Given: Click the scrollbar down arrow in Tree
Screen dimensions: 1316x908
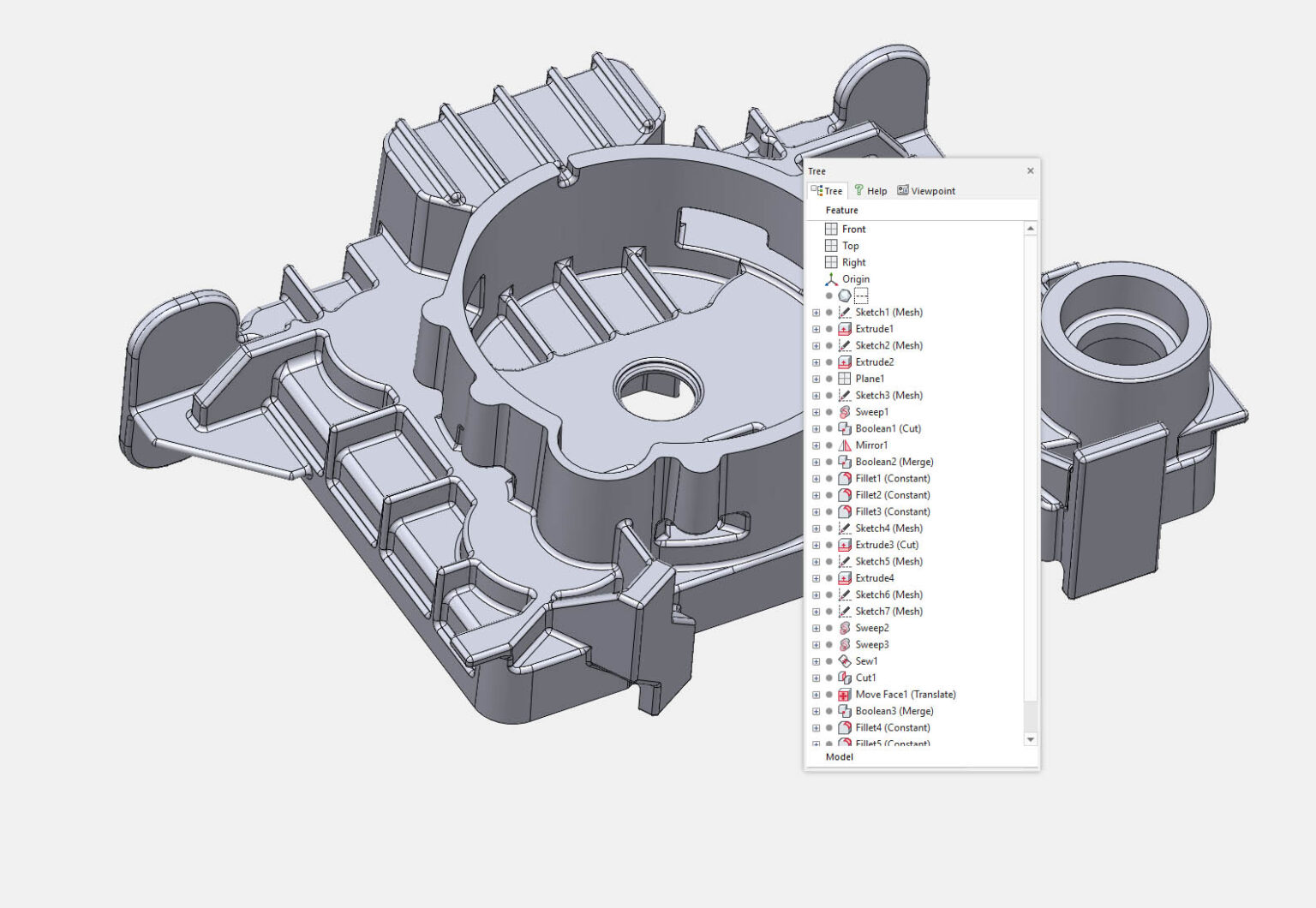Looking at the screenshot, I should click(1030, 739).
